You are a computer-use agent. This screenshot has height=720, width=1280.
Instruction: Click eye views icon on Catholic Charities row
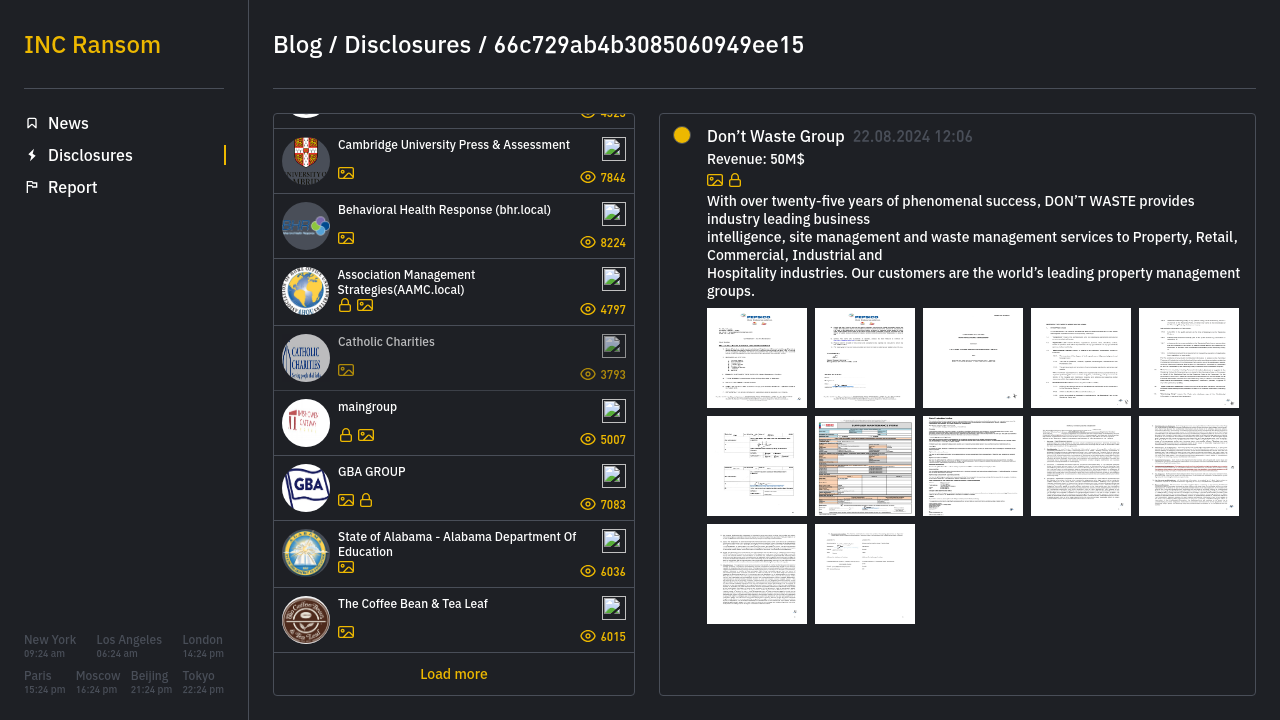[588, 374]
